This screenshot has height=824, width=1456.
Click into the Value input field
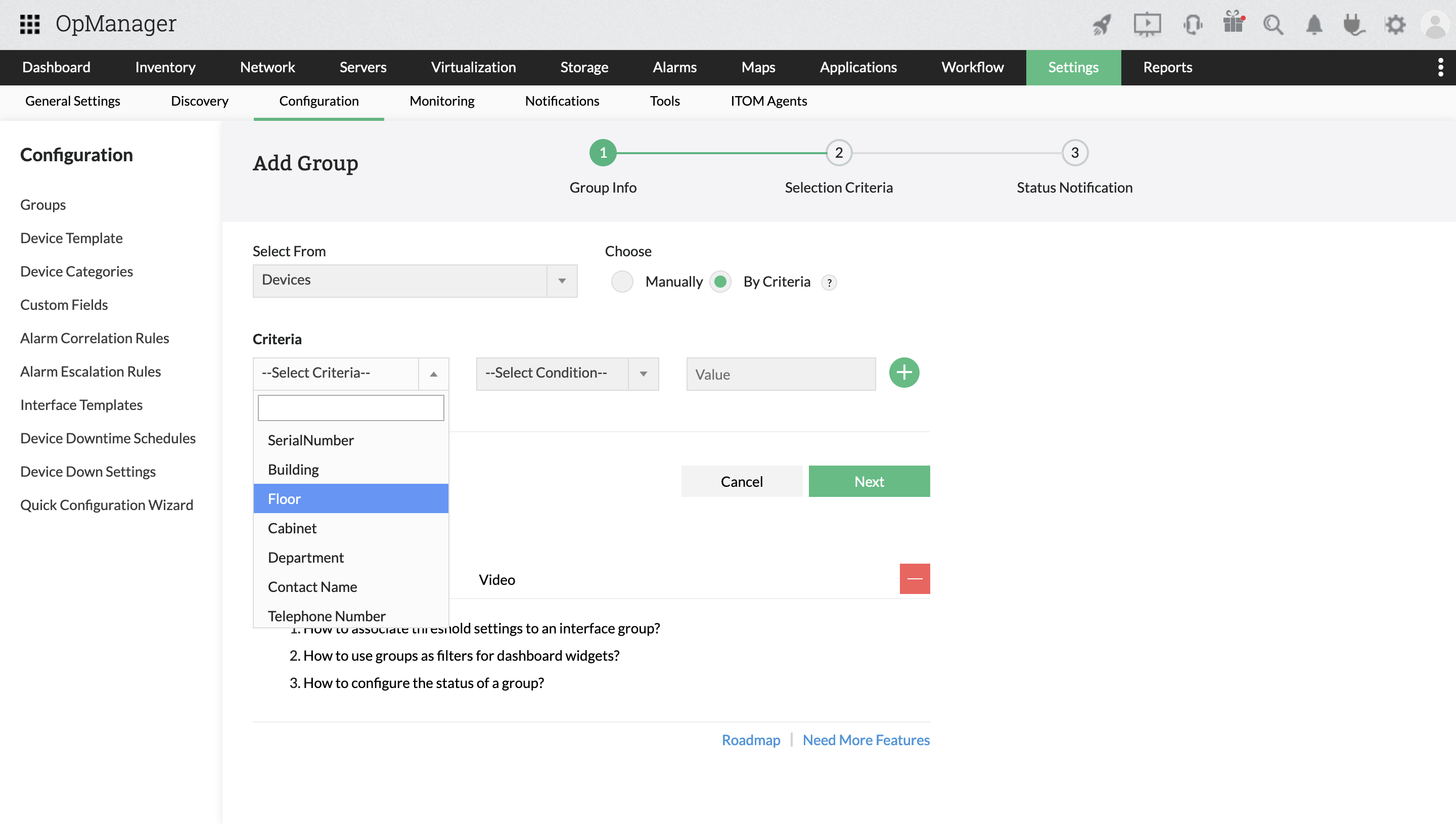pyautogui.click(x=781, y=374)
